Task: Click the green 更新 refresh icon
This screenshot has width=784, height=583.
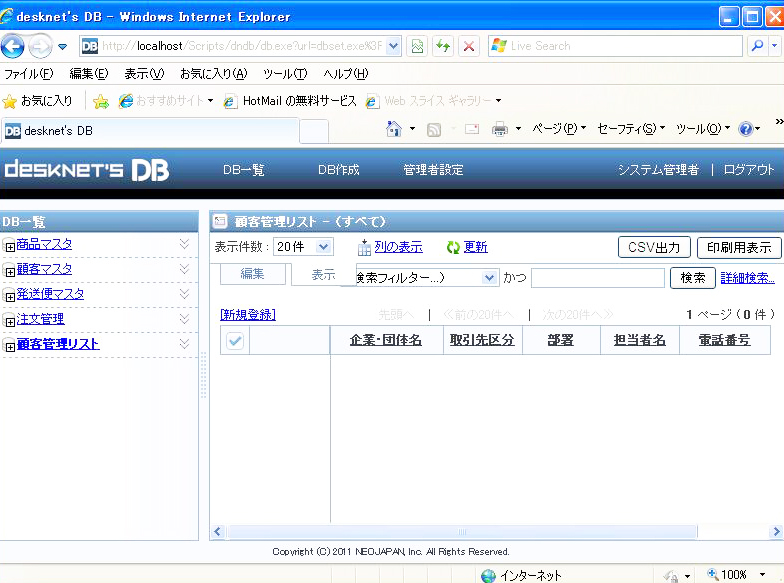Action: coord(453,247)
